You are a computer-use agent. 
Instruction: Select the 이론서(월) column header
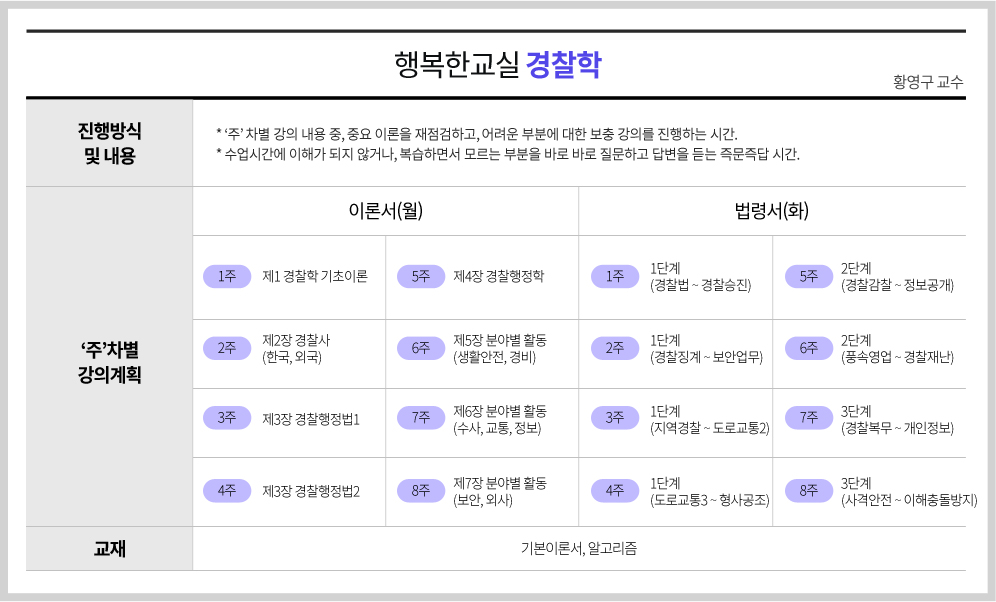[x=385, y=211]
